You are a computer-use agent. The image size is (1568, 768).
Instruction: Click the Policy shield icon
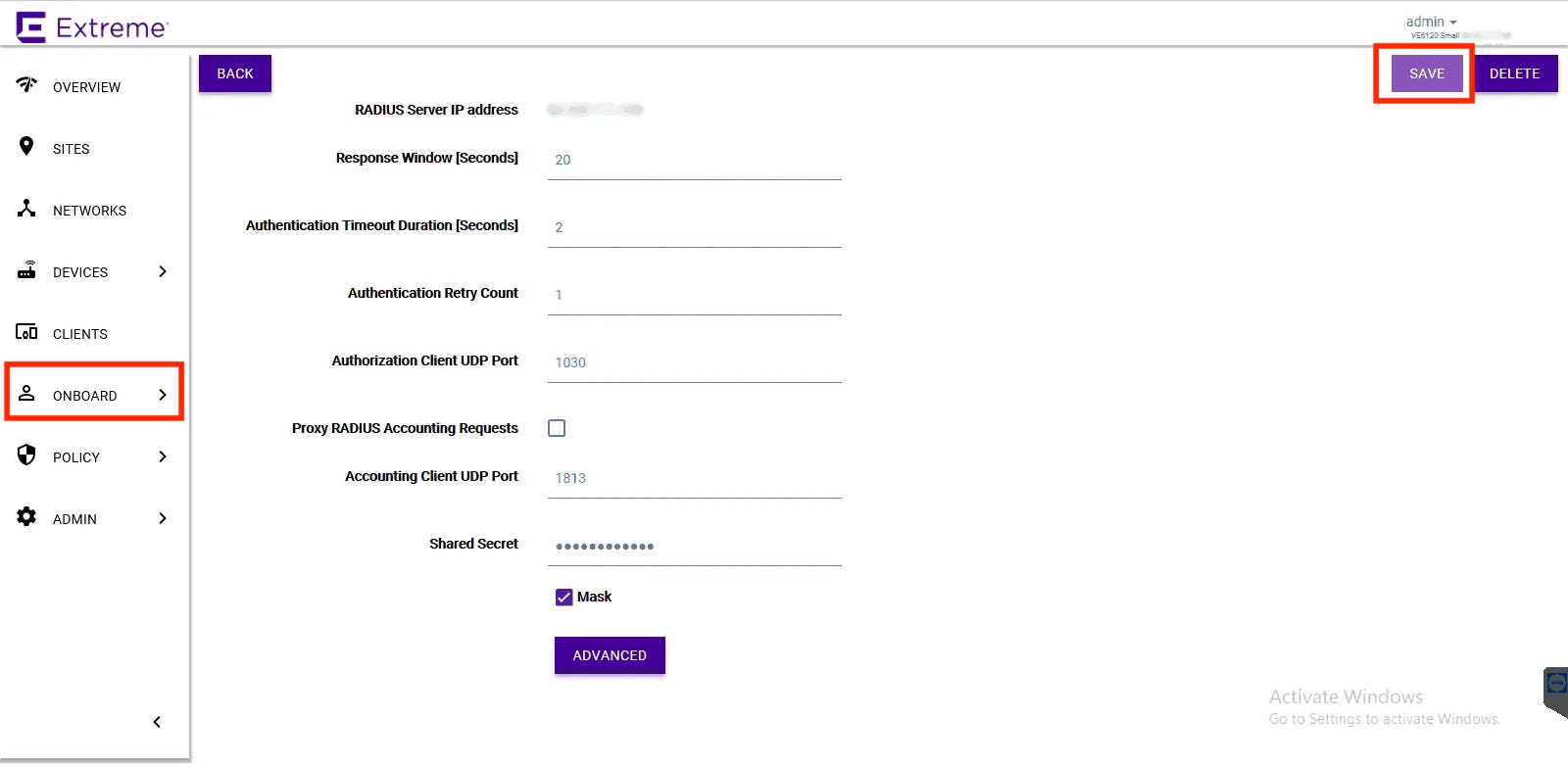coord(26,456)
